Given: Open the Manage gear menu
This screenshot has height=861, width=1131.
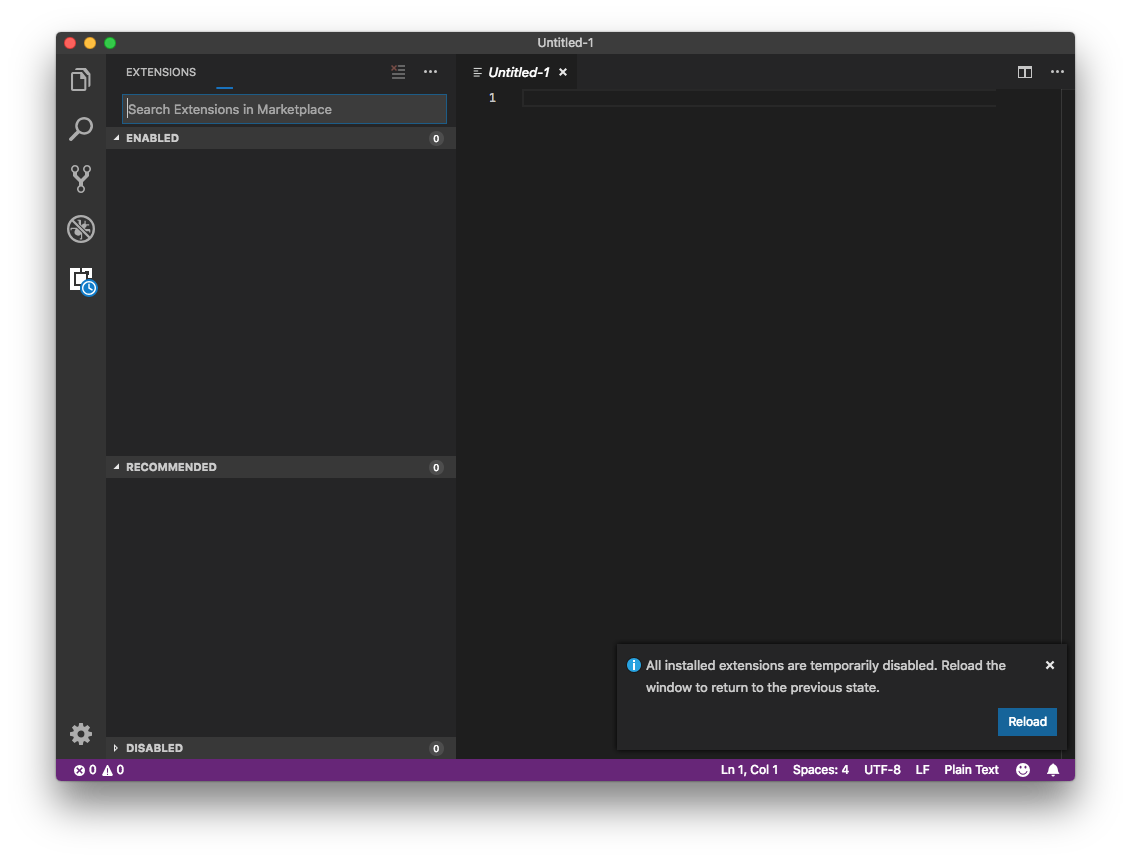Looking at the screenshot, I should [81, 733].
